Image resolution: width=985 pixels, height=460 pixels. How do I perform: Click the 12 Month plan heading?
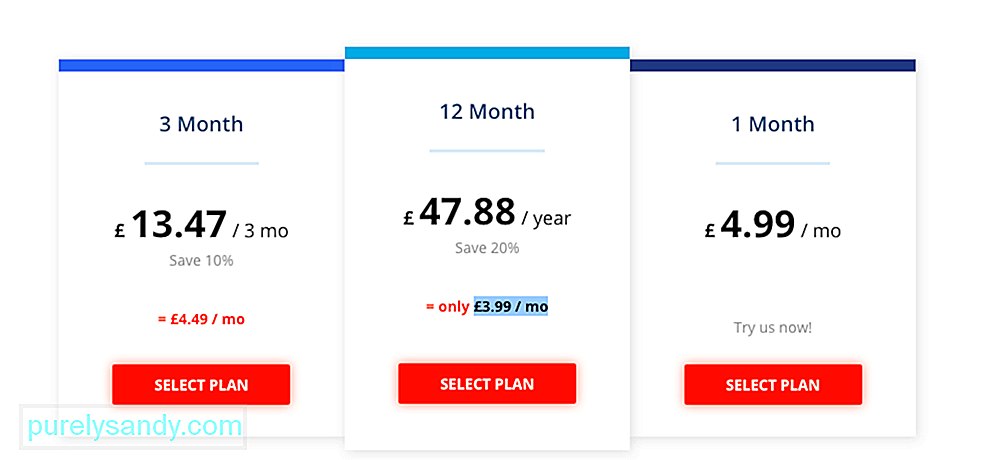[487, 111]
